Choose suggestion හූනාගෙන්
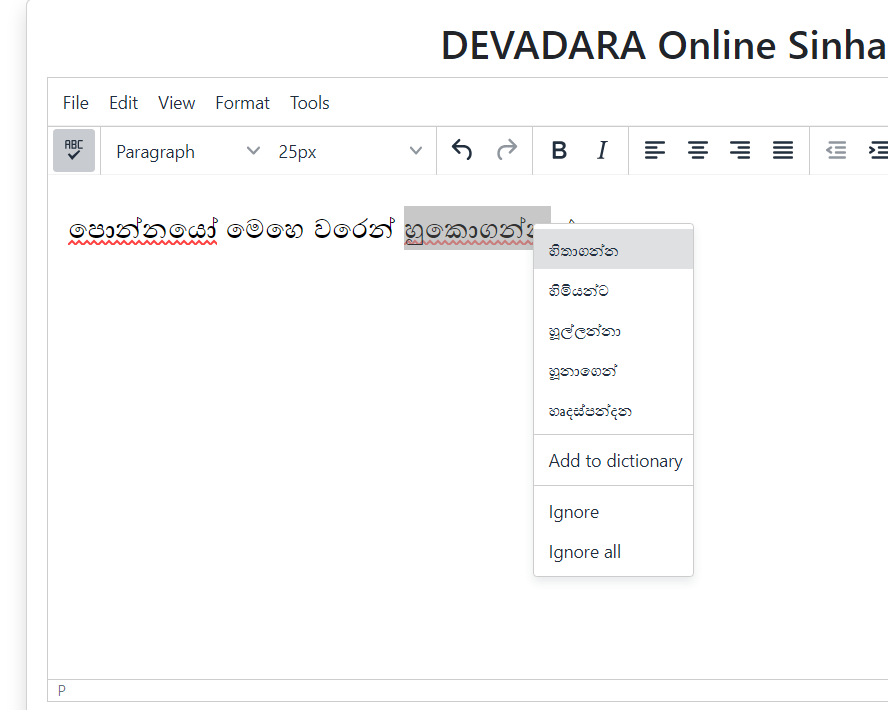The image size is (888, 710). tap(613, 371)
